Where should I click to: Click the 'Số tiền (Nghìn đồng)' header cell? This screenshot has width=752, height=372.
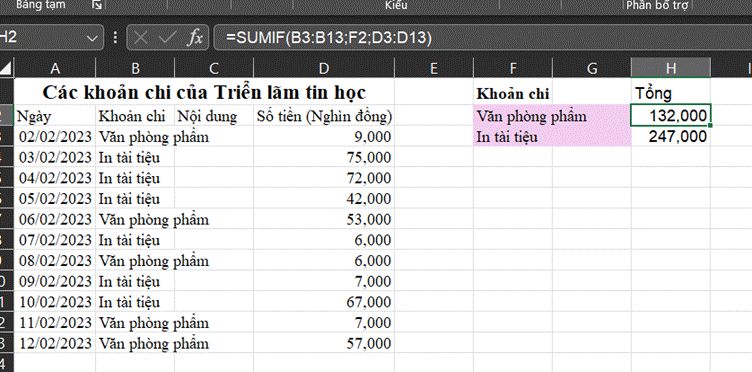tap(324, 116)
